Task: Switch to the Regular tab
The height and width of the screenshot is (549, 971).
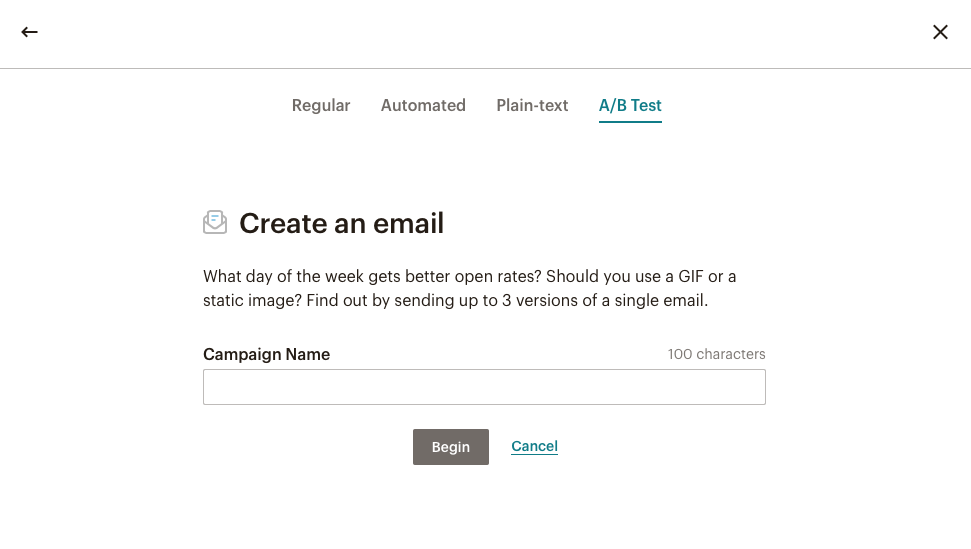Action: click(x=321, y=105)
